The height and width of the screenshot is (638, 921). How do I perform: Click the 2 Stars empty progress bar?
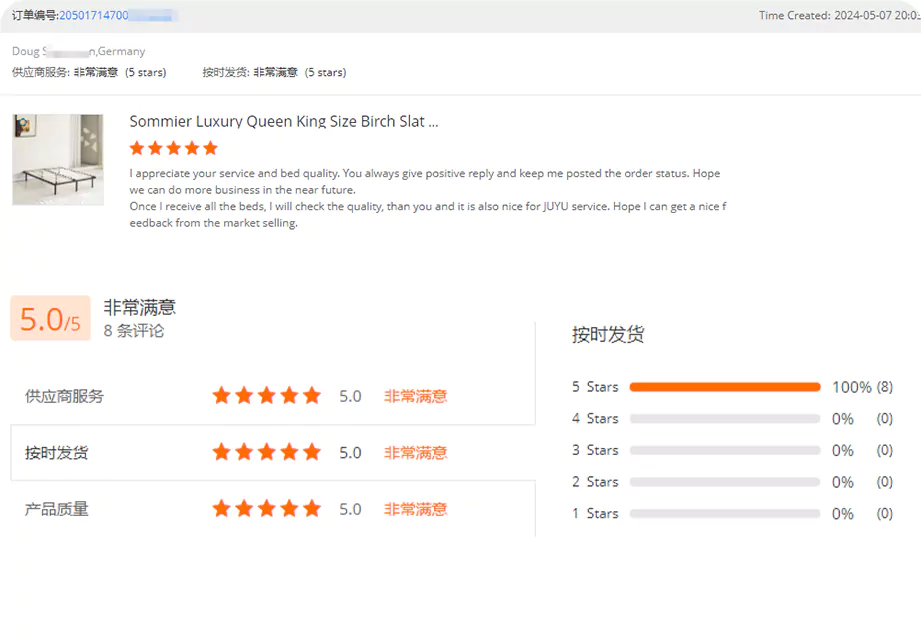(725, 482)
